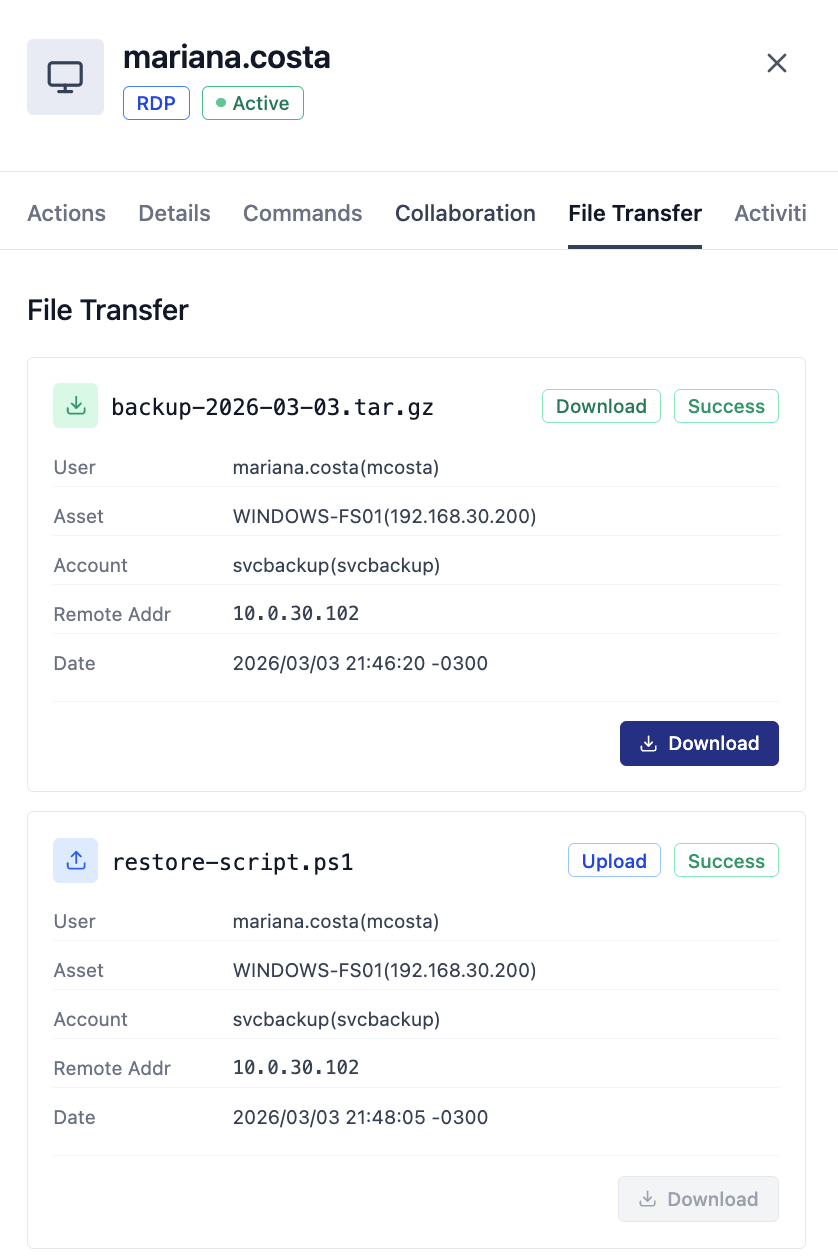838x1260 pixels.
Task: Click asset WINDOWS-FS01 in the restore-script card
Action: point(385,970)
